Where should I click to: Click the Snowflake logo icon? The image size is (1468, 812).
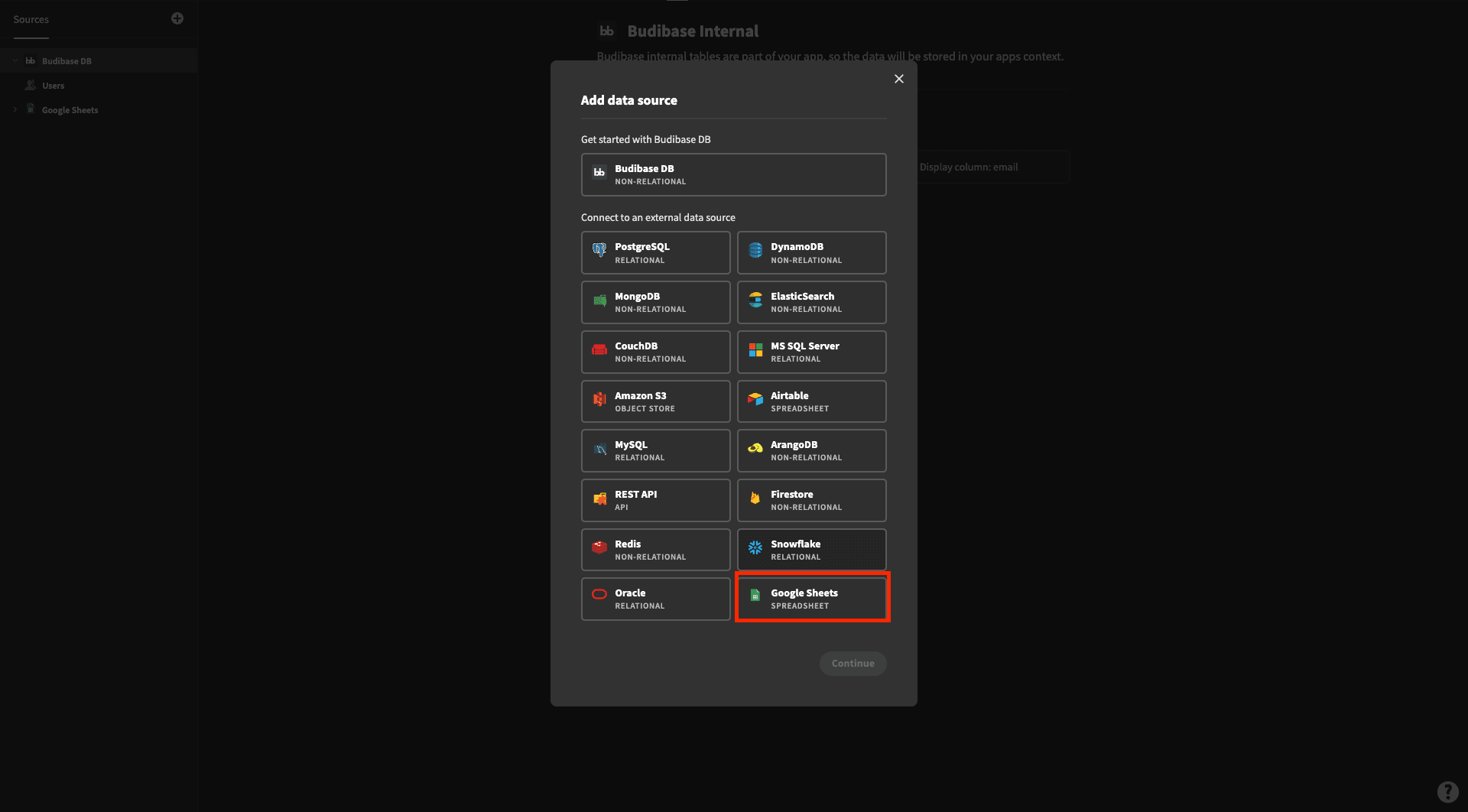pyautogui.click(x=755, y=547)
